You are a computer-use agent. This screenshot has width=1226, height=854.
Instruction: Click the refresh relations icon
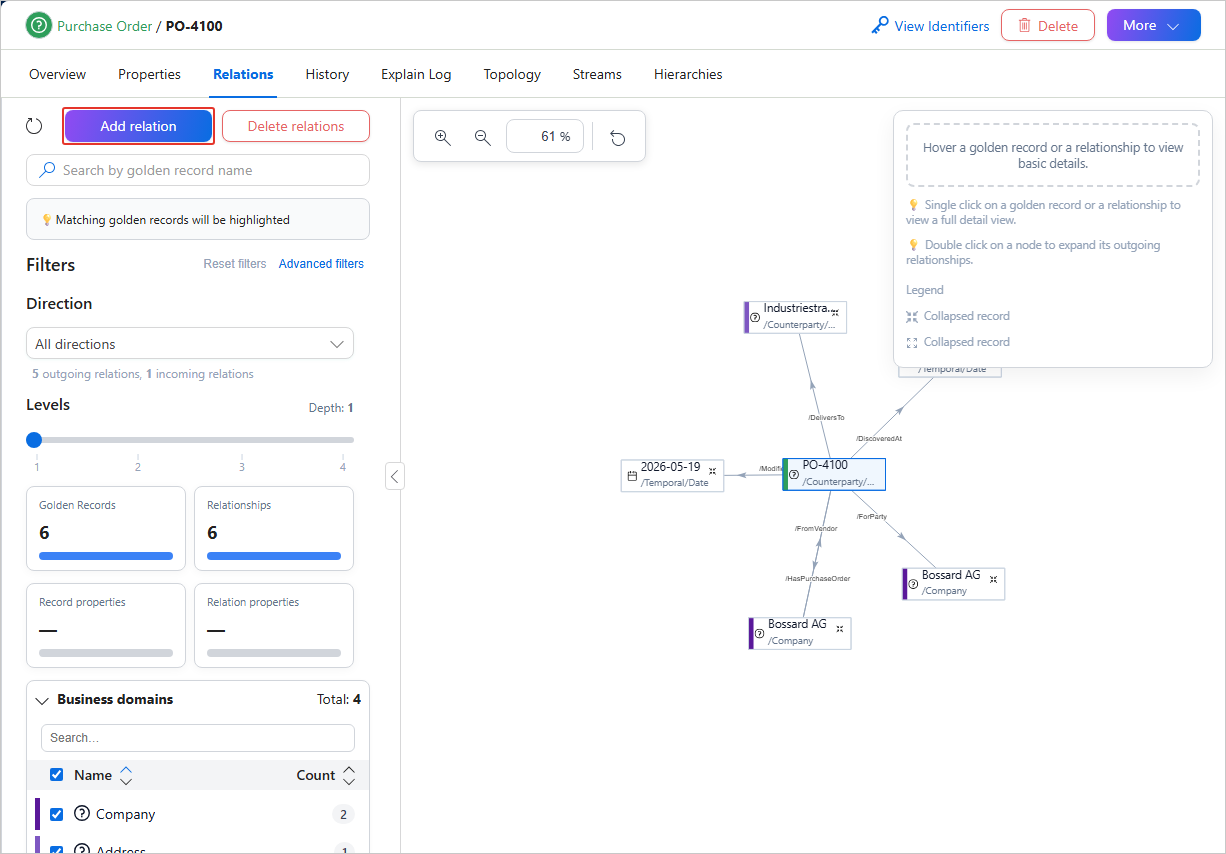pyautogui.click(x=34, y=126)
